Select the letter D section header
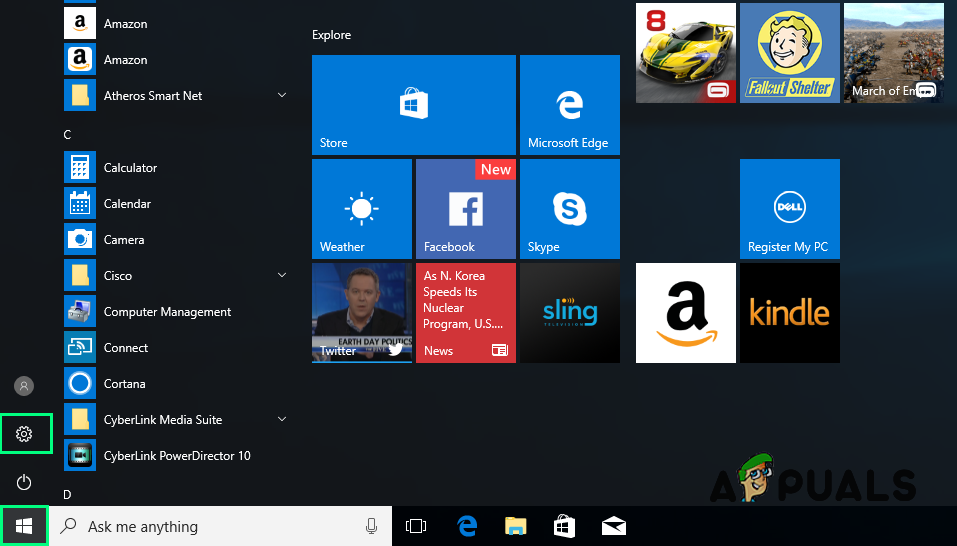This screenshot has width=957, height=546. tap(68, 494)
